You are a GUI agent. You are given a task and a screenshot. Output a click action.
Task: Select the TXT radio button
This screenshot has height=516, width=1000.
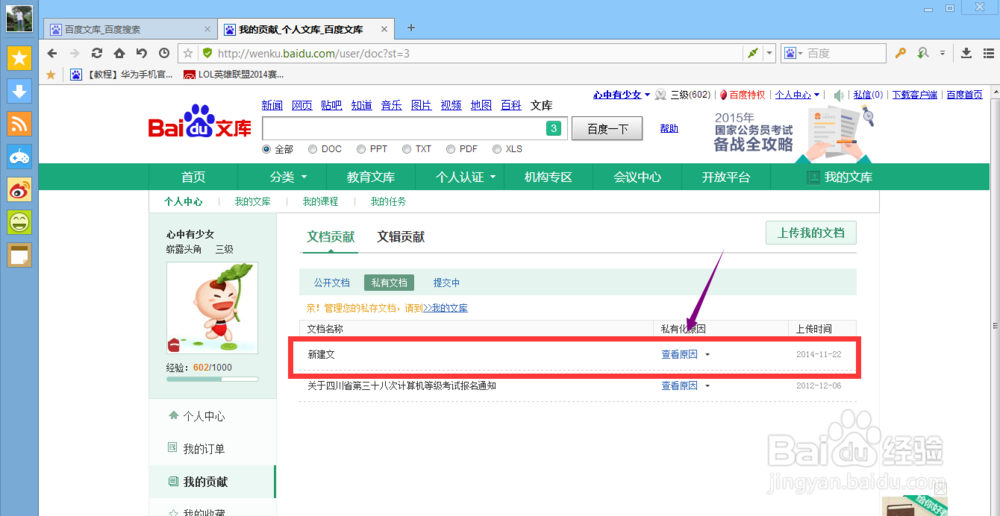[406, 149]
